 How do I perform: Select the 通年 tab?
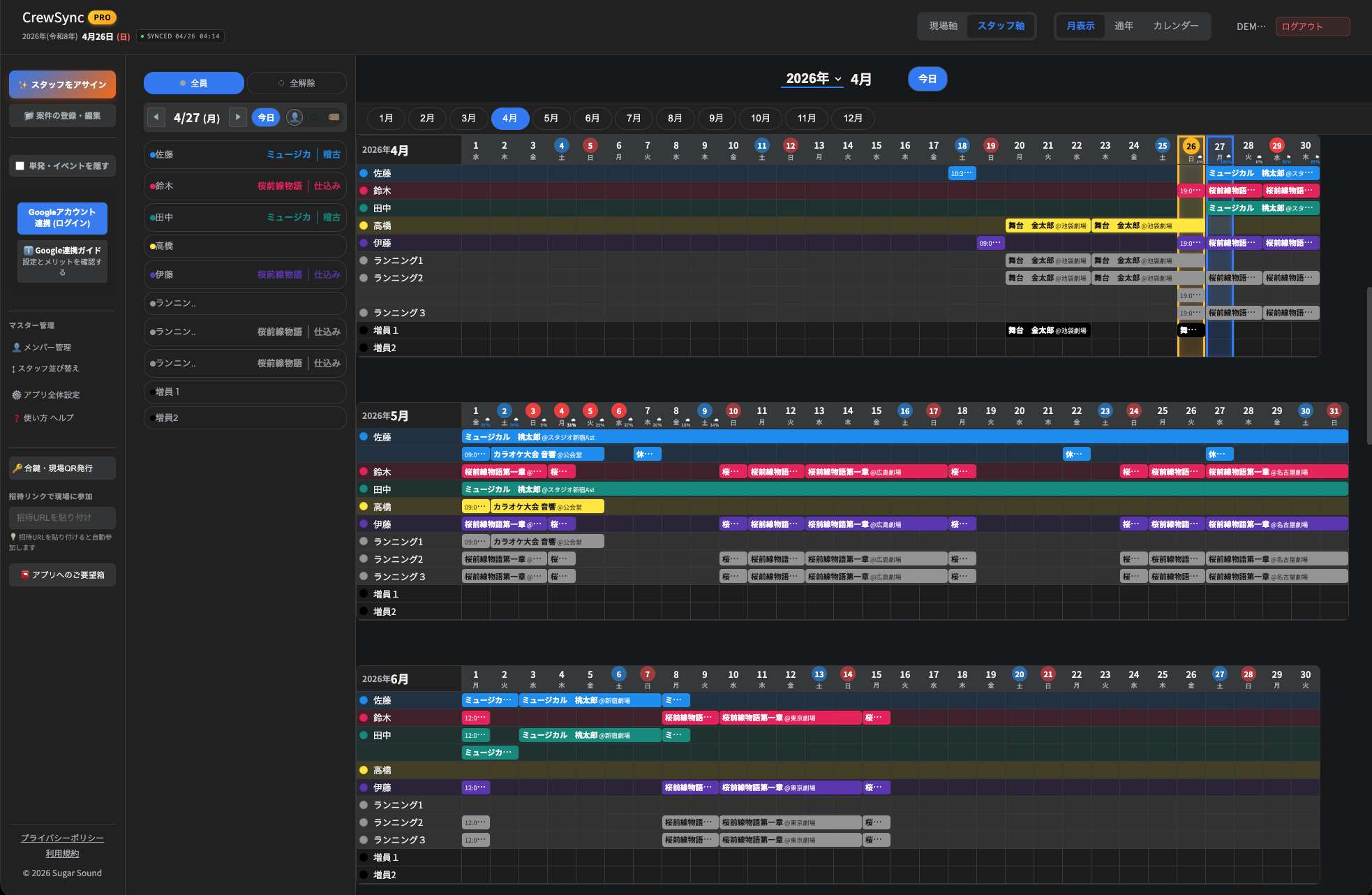tap(1124, 26)
